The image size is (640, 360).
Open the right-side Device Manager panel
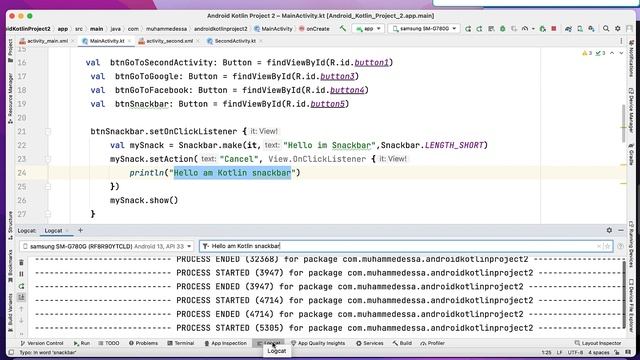[x=631, y=110]
